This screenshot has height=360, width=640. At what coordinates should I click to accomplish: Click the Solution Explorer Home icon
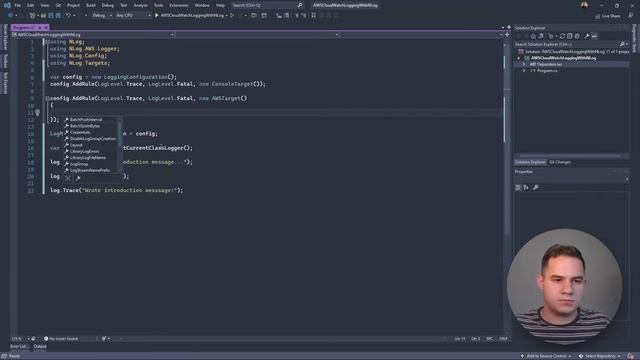click(533, 36)
